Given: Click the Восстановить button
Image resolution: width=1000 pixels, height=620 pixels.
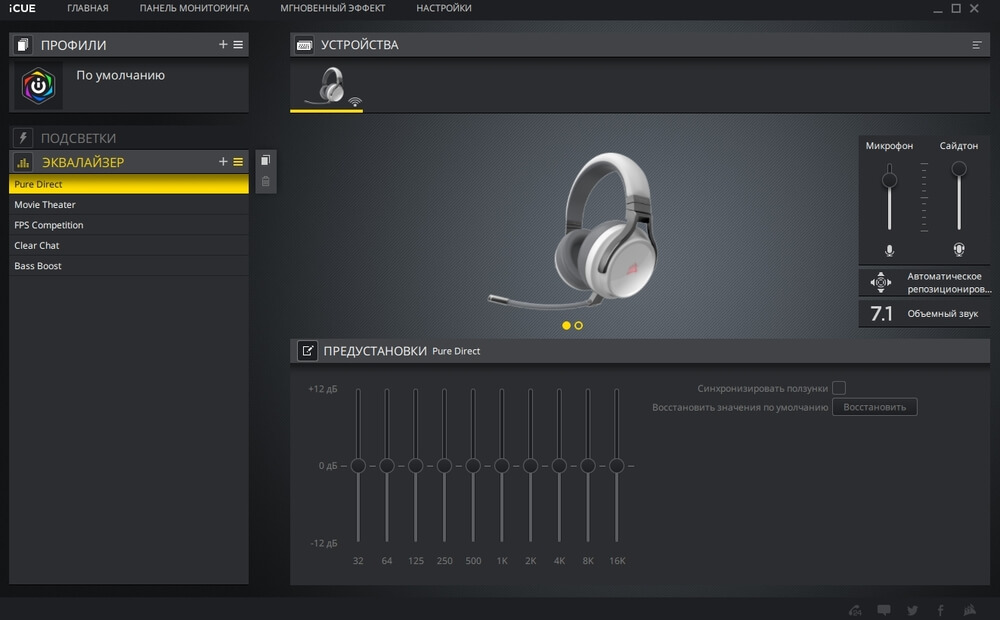Looking at the screenshot, I should click(874, 407).
